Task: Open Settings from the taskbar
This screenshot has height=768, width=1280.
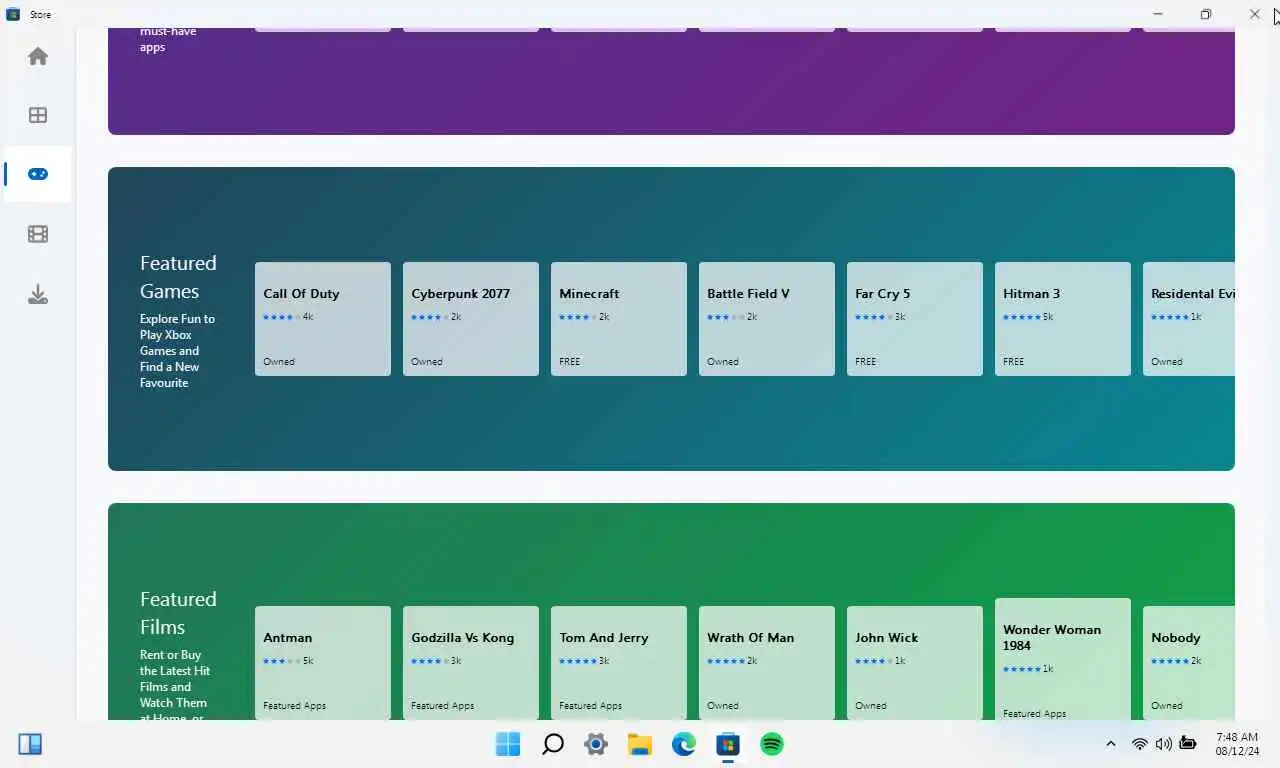Action: pos(596,744)
